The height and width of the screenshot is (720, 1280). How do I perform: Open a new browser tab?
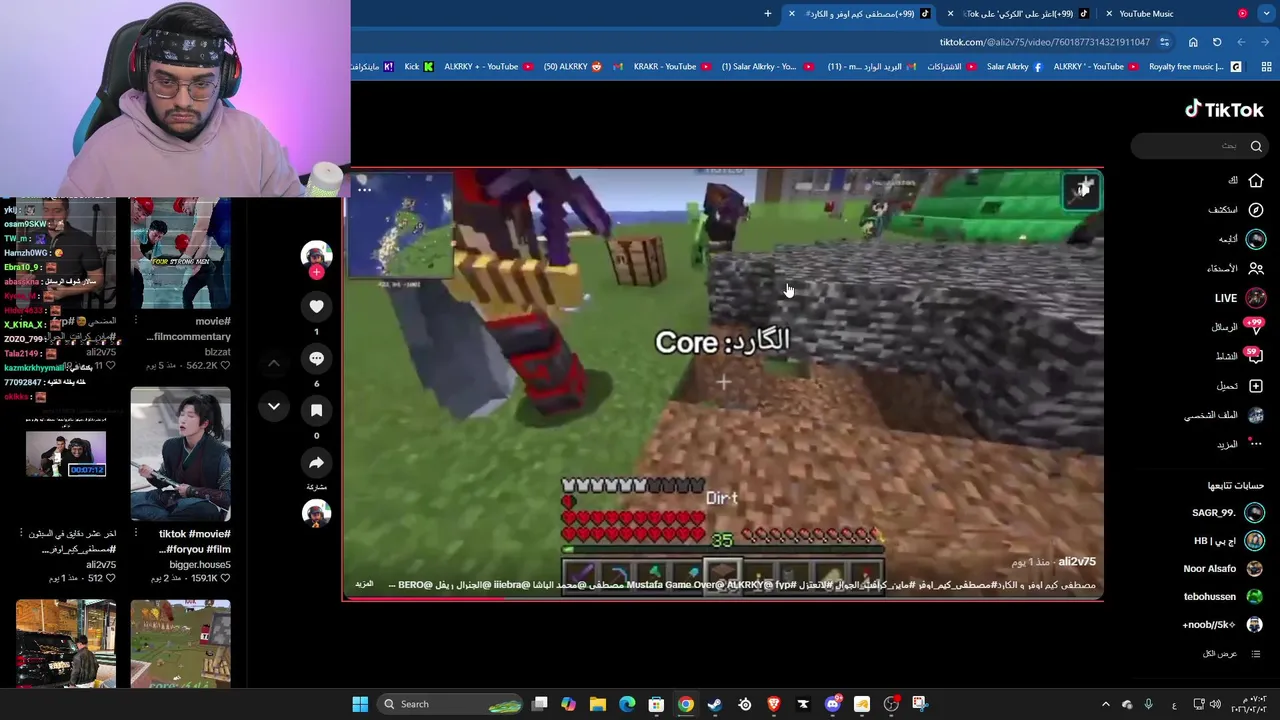click(768, 14)
